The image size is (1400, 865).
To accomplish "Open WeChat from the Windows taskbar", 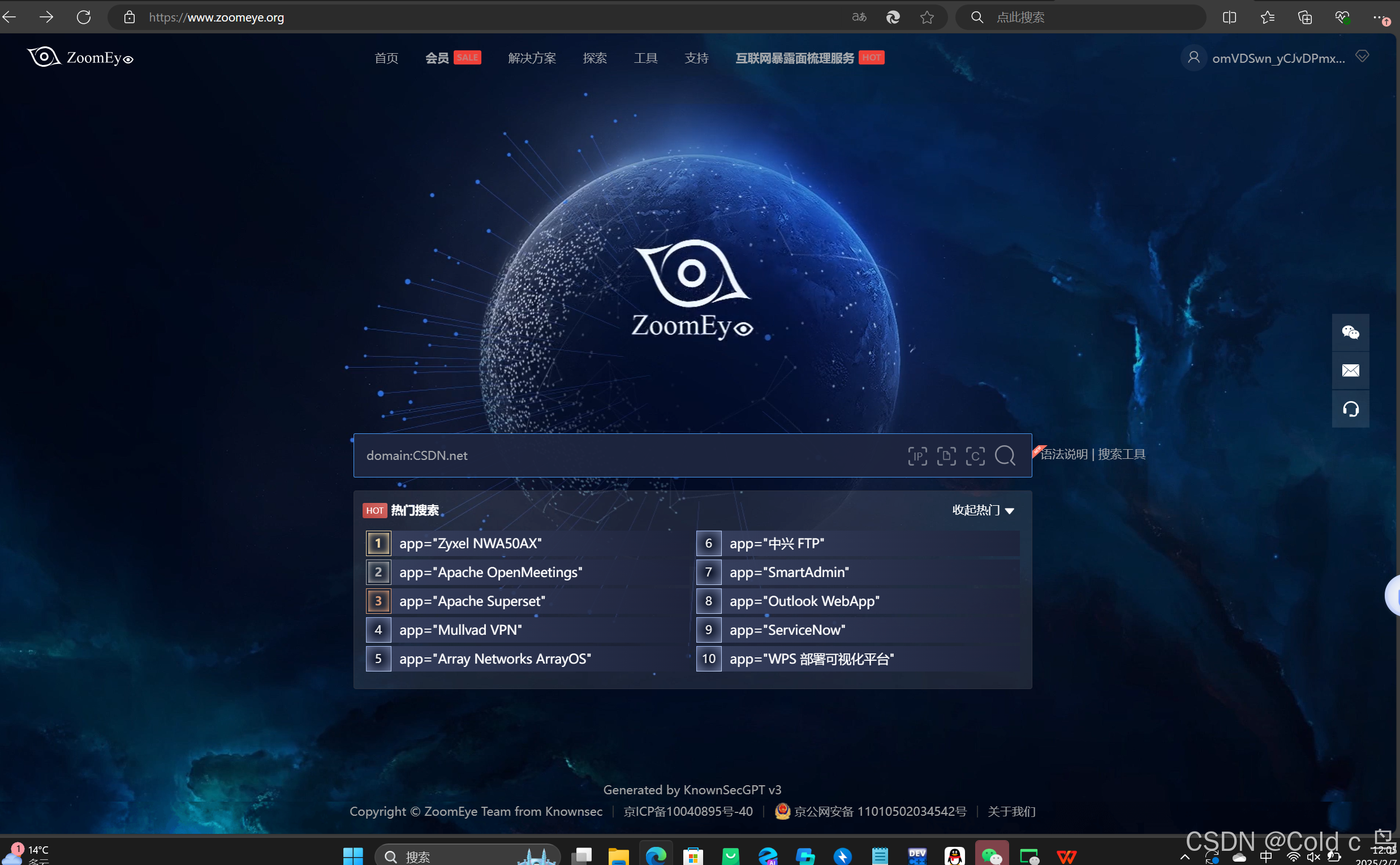I will click(x=992, y=856).
